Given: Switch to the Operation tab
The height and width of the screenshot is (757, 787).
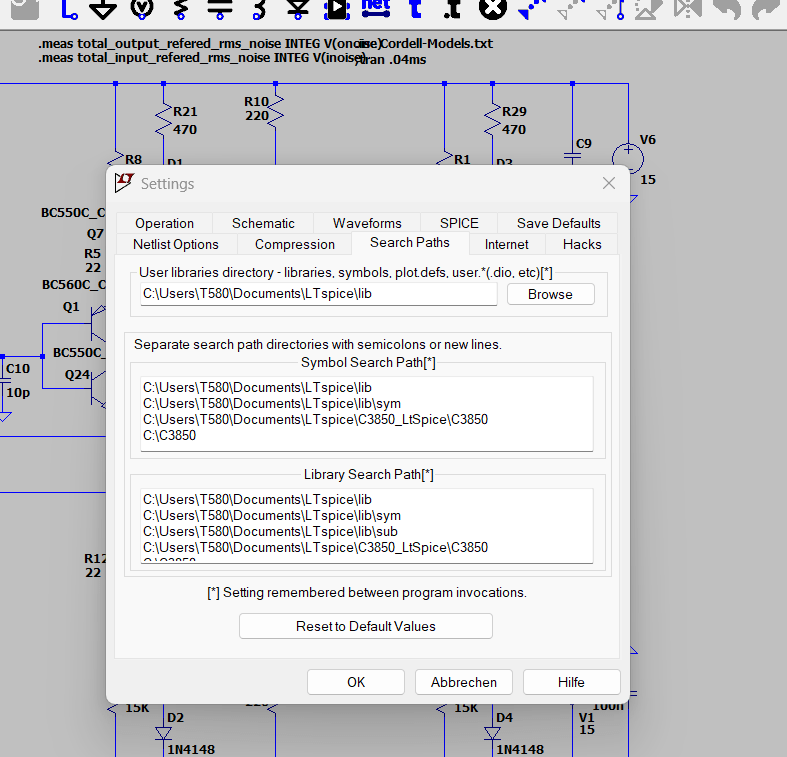Looking at the screenshot, I should (164, 223).
